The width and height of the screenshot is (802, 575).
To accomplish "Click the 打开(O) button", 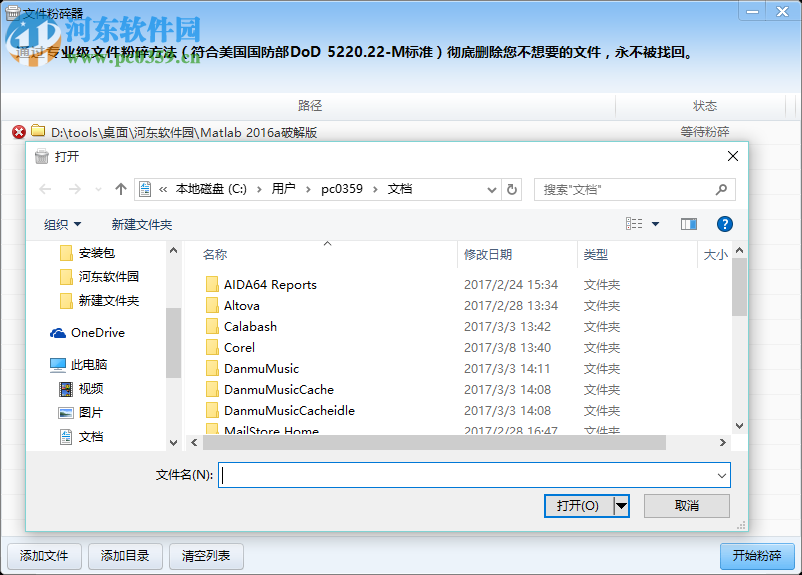I will pos(578,506).
